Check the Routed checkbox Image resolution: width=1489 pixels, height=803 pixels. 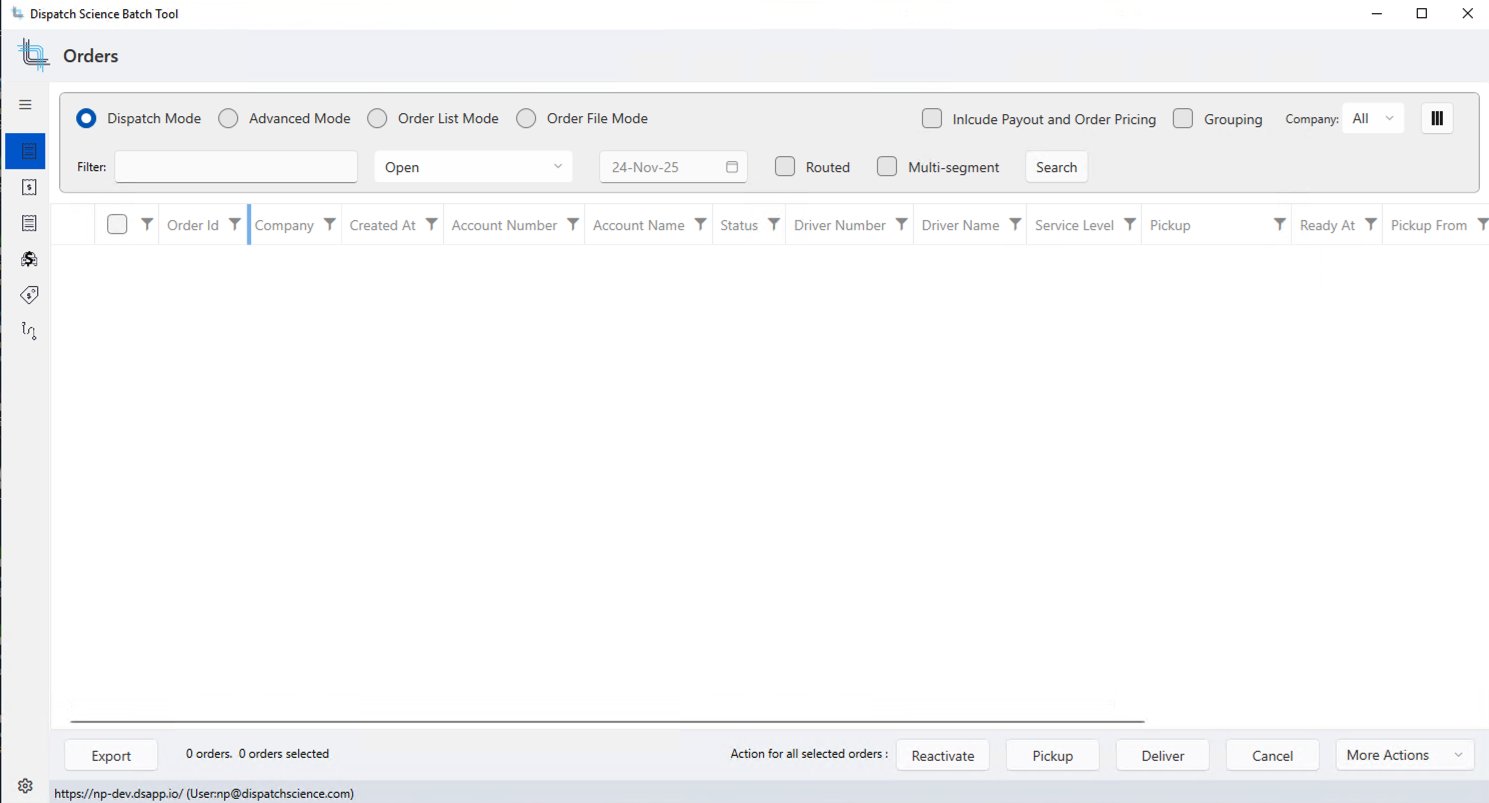click(785, 166)
